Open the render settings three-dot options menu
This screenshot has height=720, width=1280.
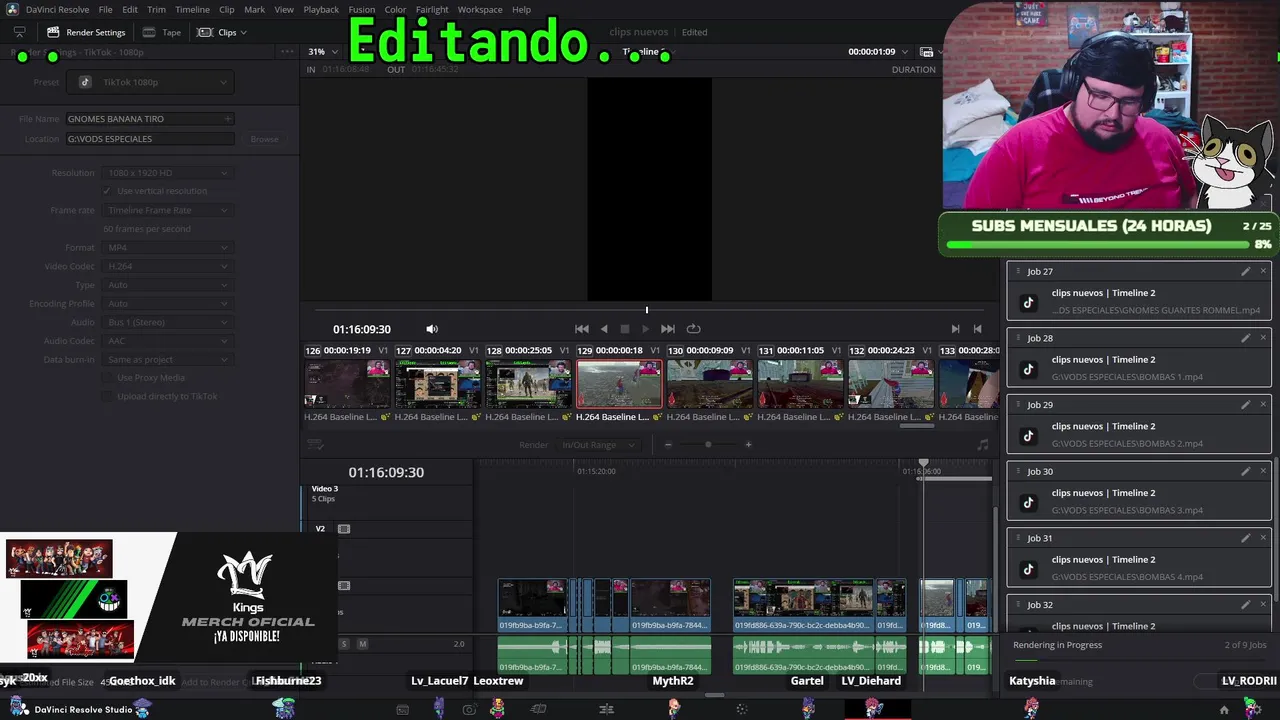[288, 52]
